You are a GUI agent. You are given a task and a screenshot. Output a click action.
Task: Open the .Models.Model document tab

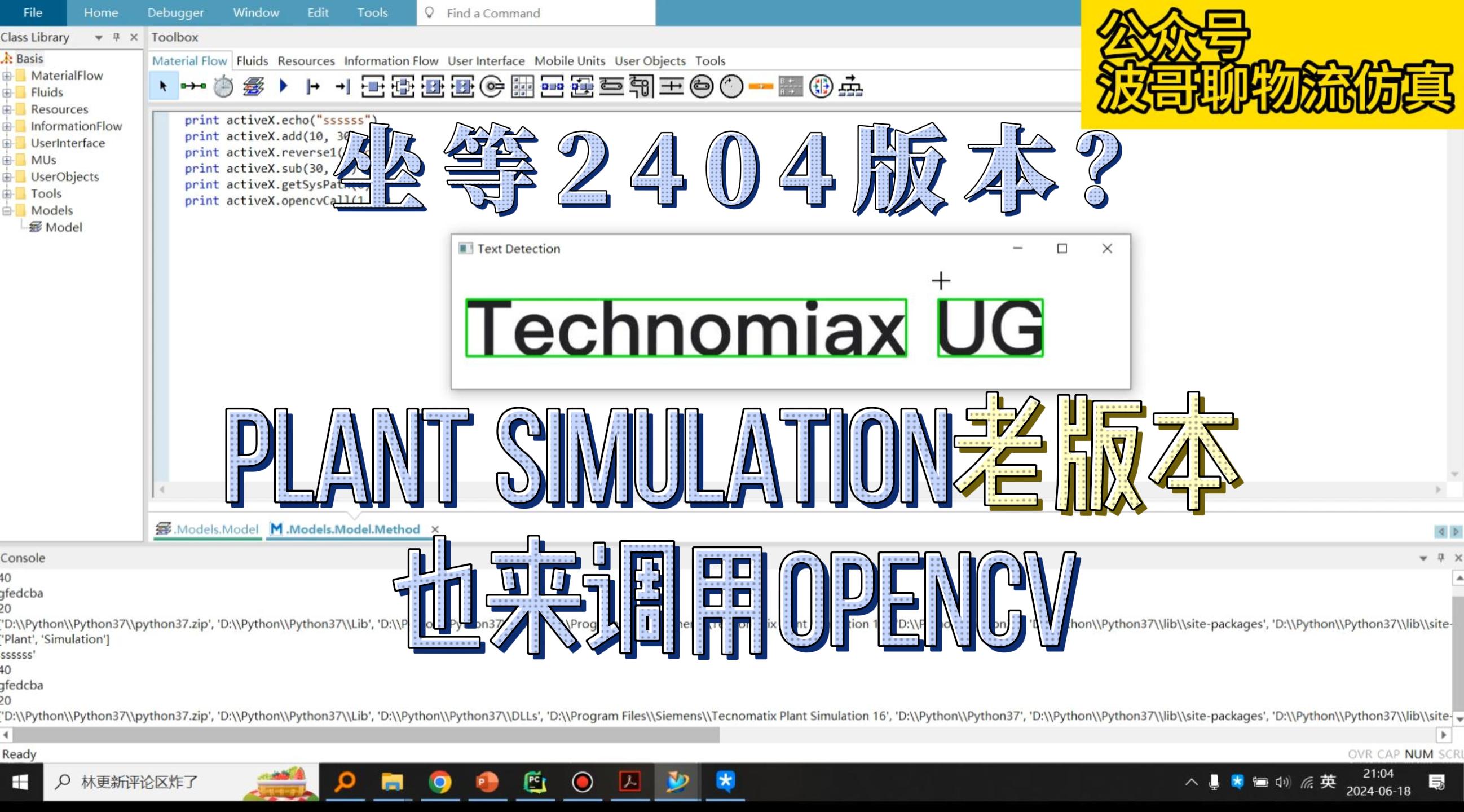pos(208,529)
